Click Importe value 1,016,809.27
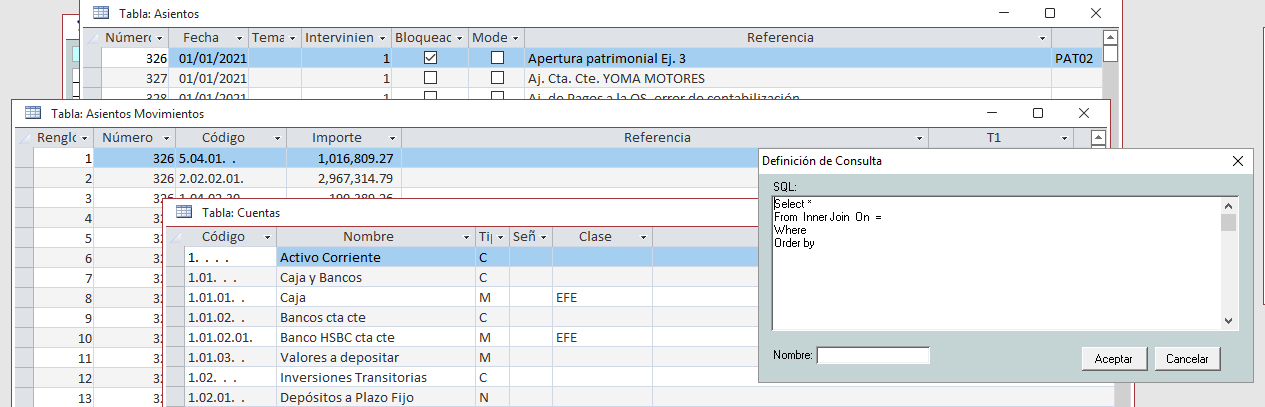This screenshot has width=1265, height=407. click(343, 158)
